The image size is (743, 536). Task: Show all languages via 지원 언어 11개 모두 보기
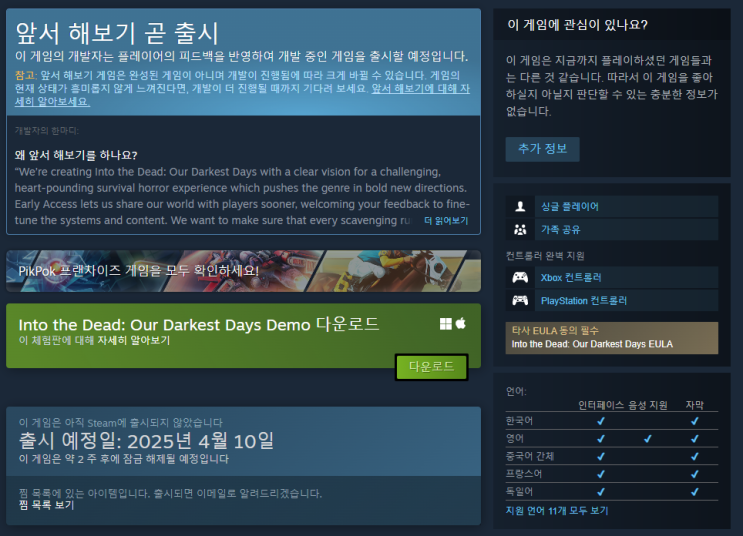point(557,511)
